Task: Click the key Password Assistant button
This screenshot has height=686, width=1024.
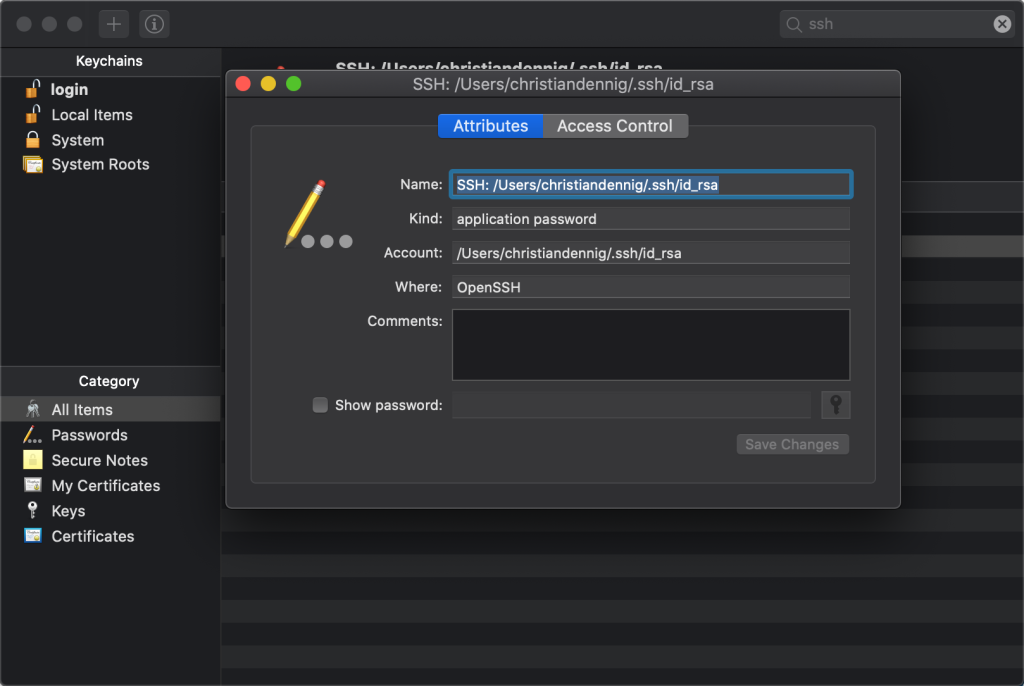Action: tap(835, 405)
